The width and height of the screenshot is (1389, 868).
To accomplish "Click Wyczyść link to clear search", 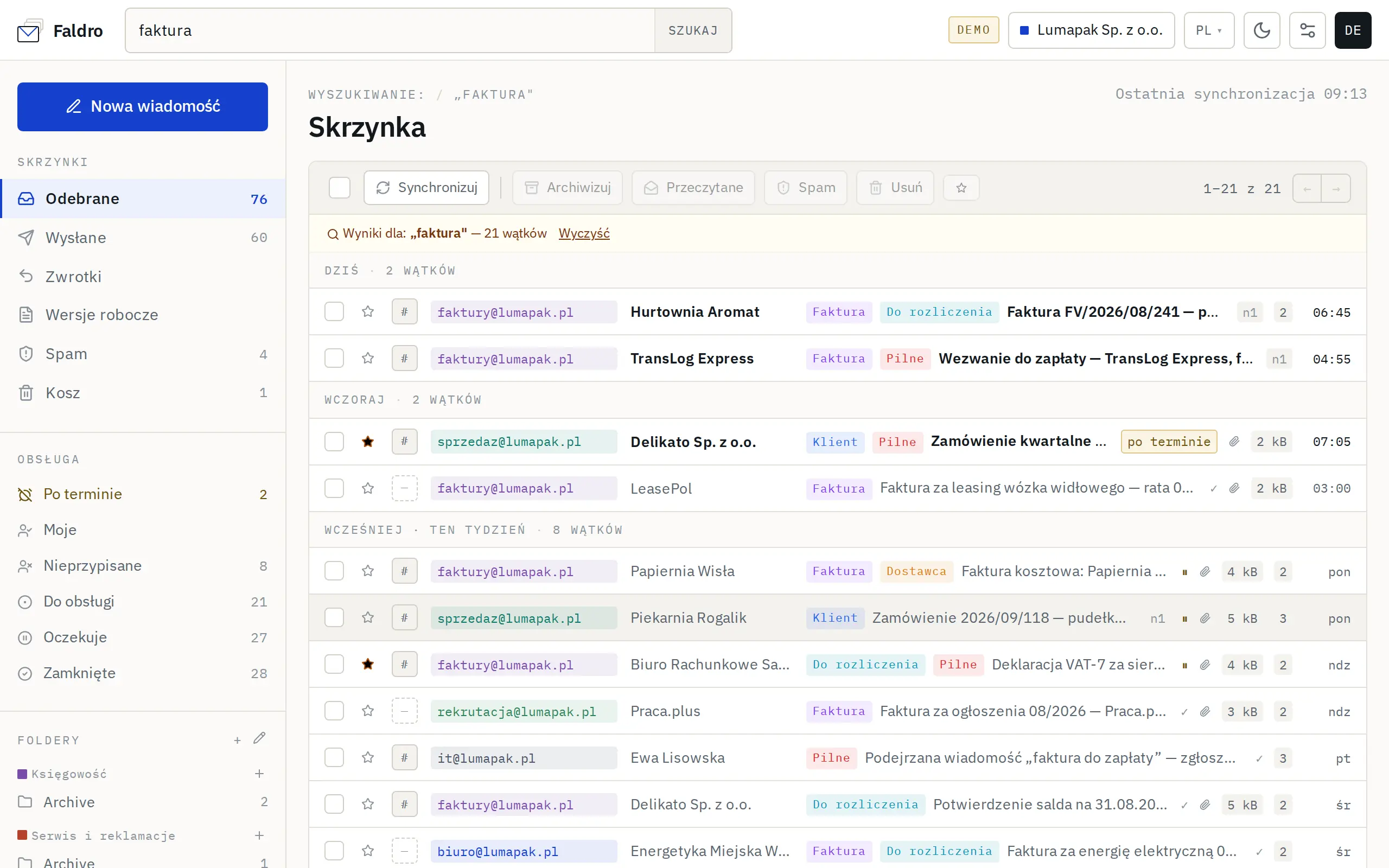I will (584, 234).
